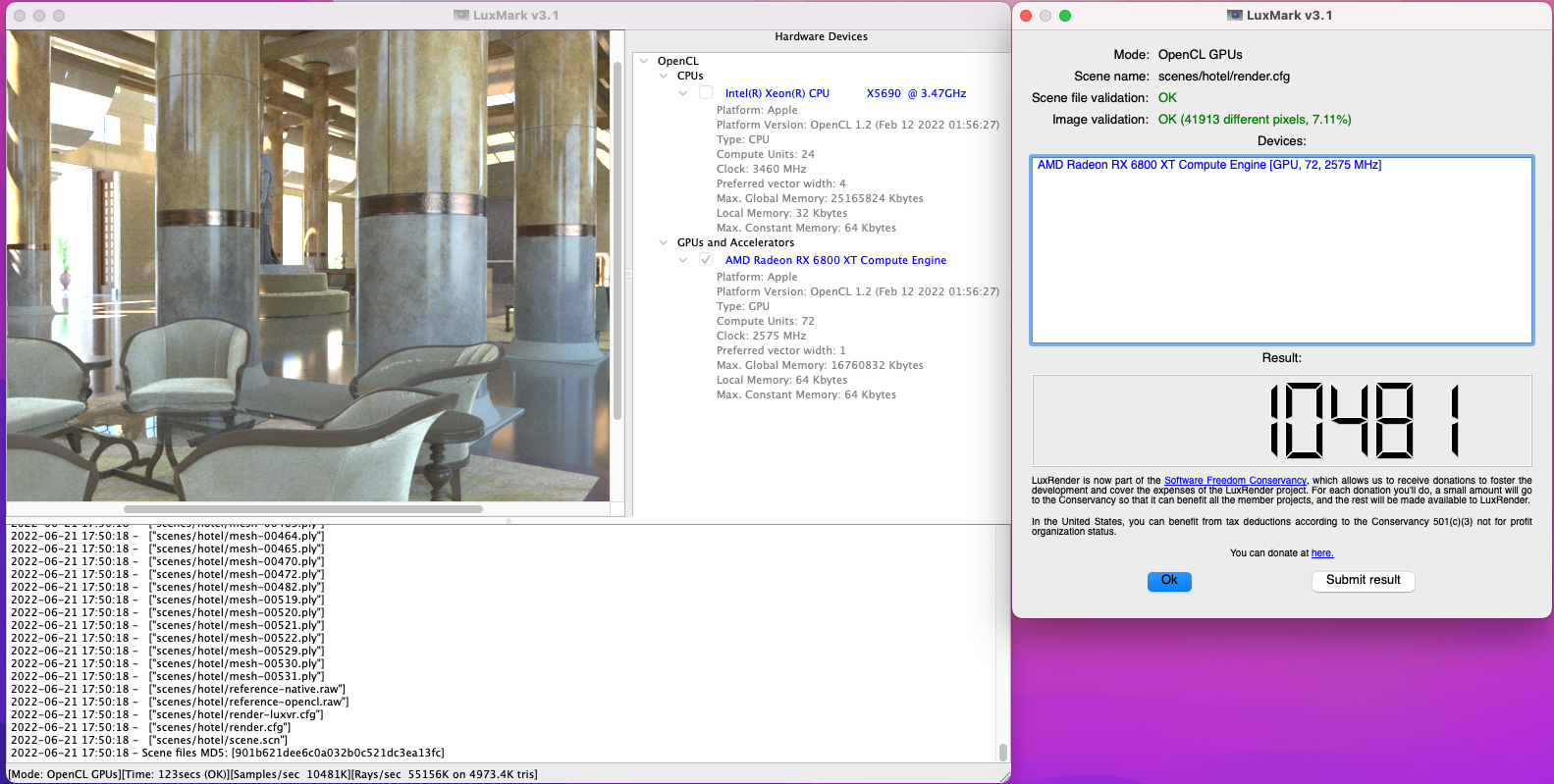
Task: Click 'Samples/sec 10481K' in the status bar
Action: click(x=291, y=774)
